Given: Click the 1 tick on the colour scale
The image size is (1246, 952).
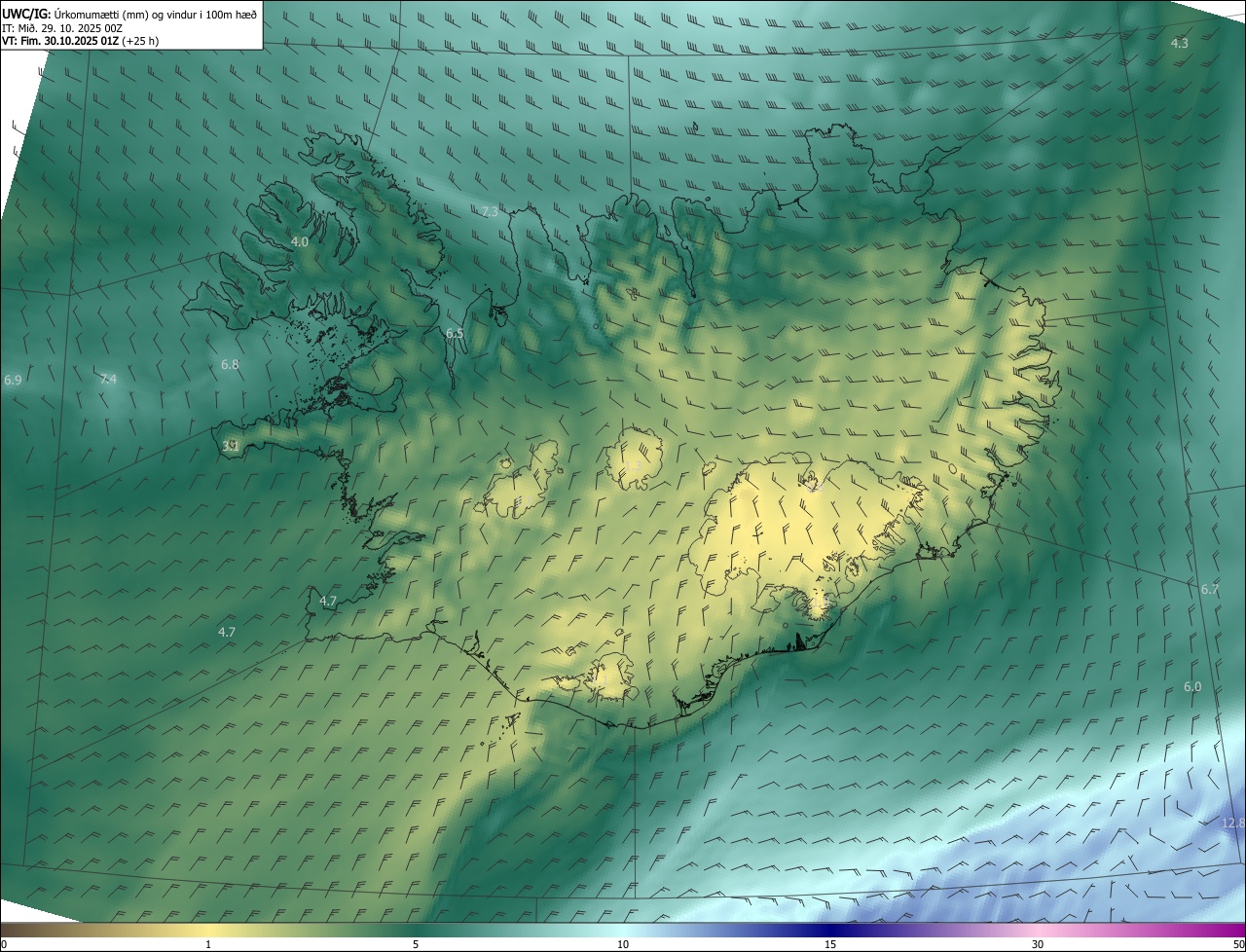Looking at the screenshot, I should point(208,944).
